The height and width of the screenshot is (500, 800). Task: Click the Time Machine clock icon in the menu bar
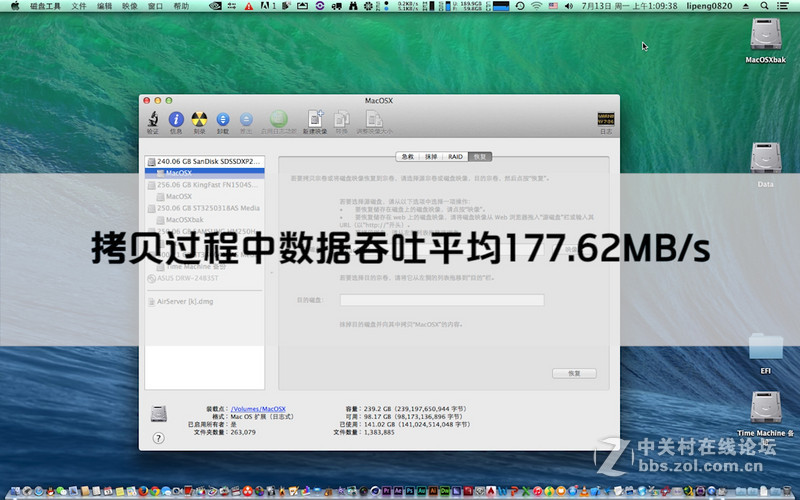(x=519, y=6)
